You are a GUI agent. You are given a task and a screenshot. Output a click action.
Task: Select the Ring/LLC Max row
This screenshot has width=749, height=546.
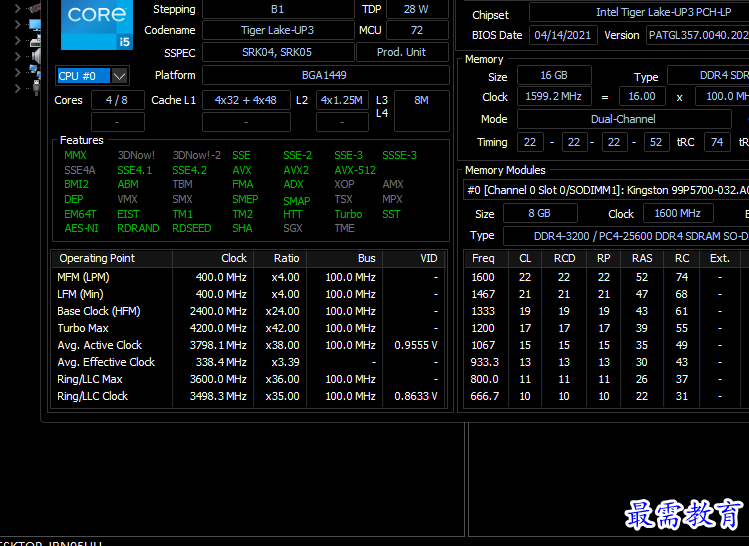click(248, 379)
